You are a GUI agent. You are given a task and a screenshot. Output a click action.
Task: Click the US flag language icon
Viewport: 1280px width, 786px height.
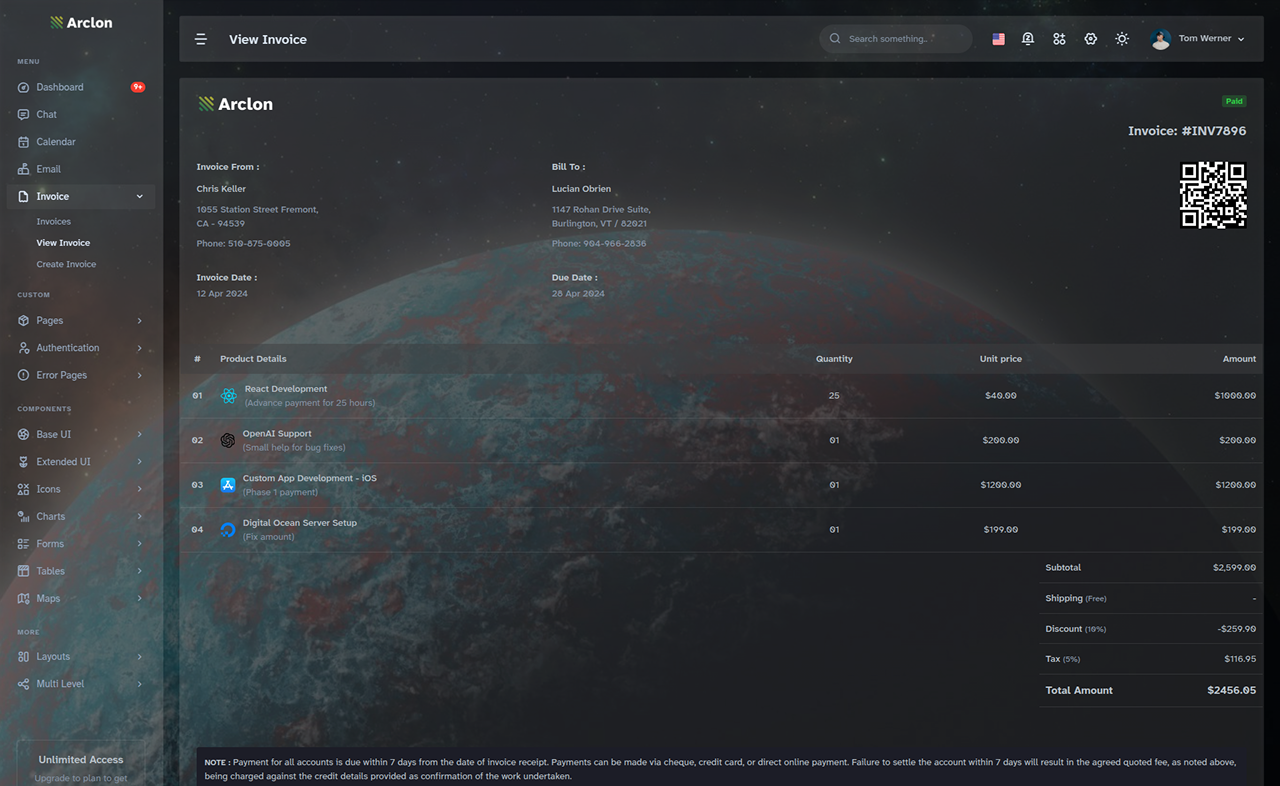998,39
